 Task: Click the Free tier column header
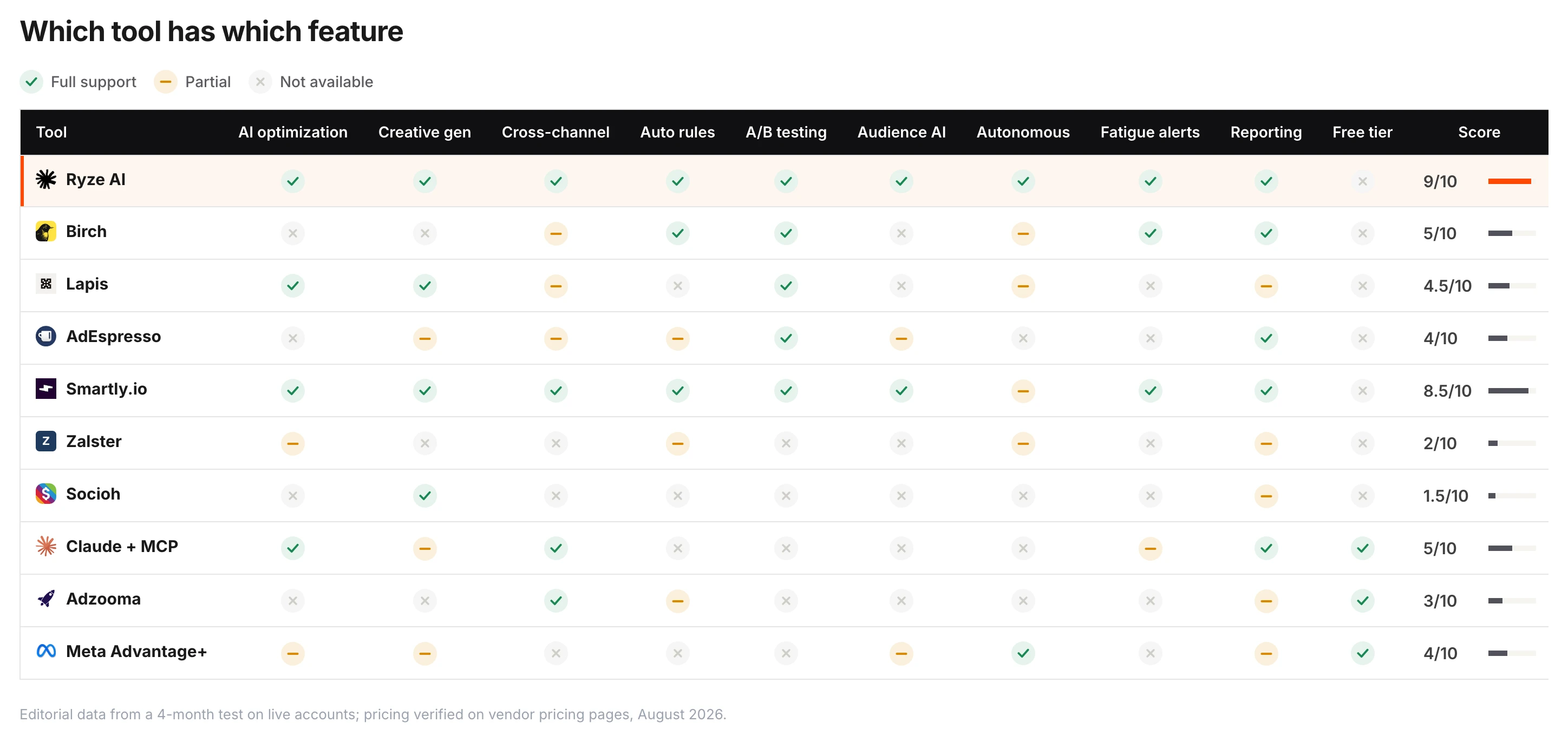click(x=1362, y=132)
